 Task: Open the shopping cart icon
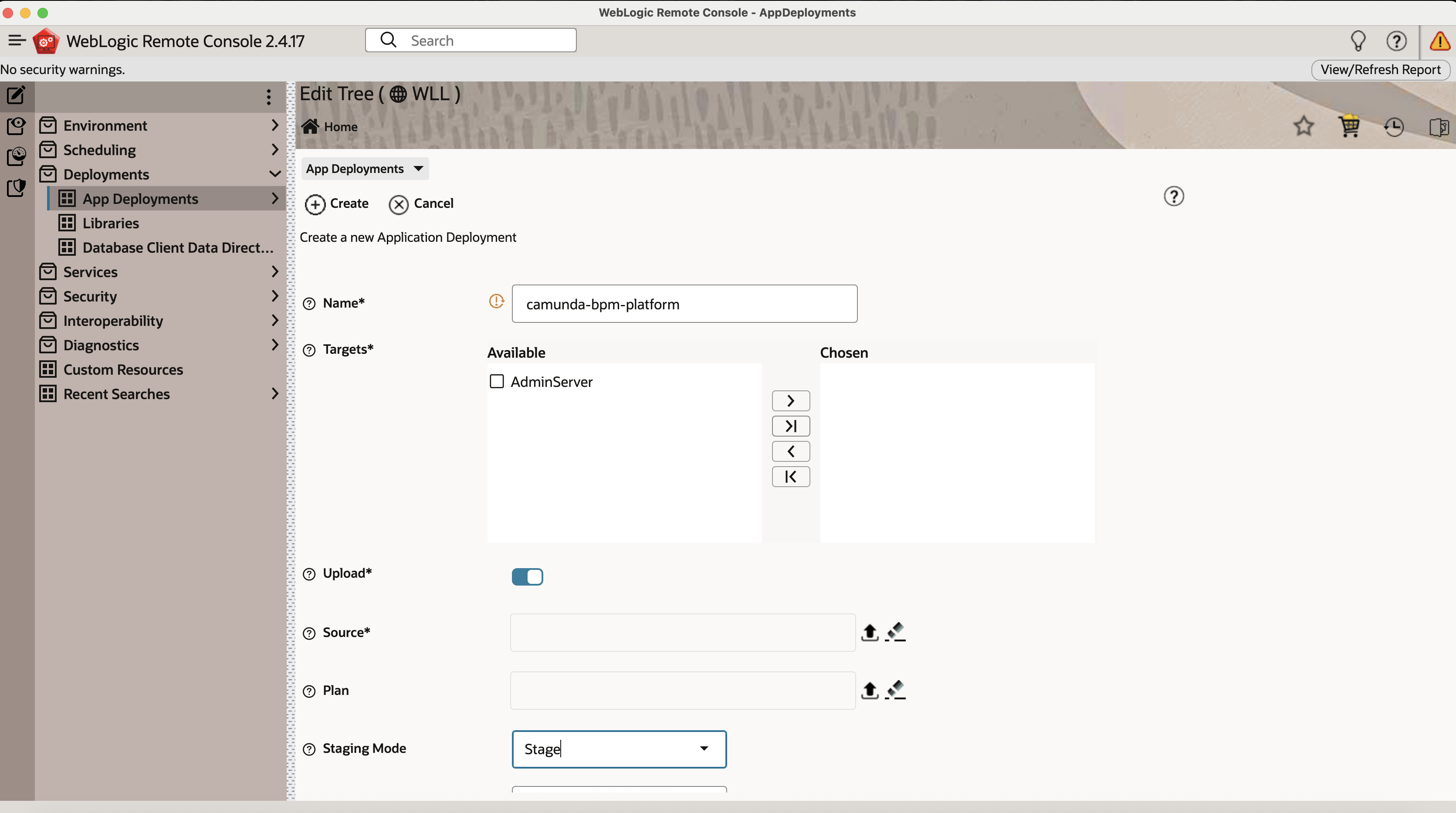[x=1349, y=126]
